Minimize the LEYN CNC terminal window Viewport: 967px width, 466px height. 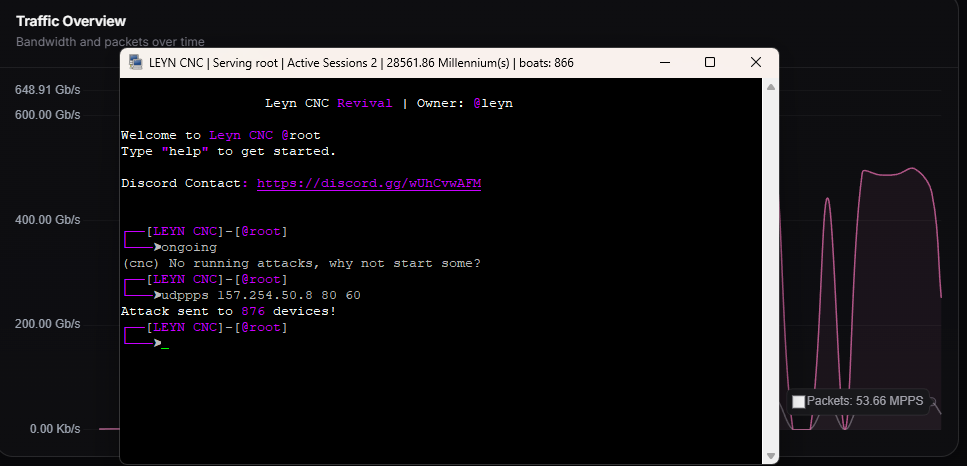click(664, 62)
